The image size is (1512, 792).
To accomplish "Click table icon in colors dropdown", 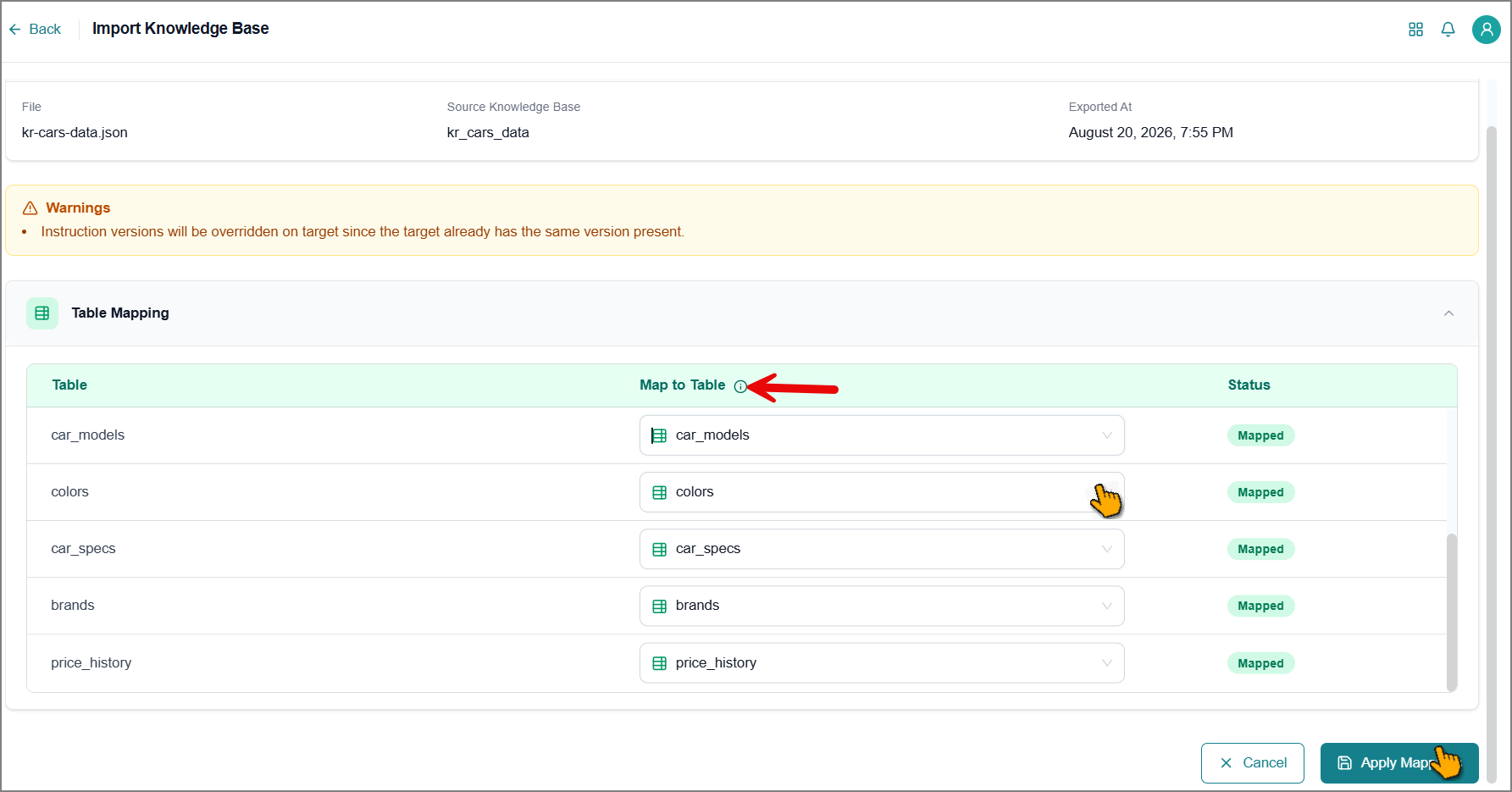I will [x=659, y=492].
